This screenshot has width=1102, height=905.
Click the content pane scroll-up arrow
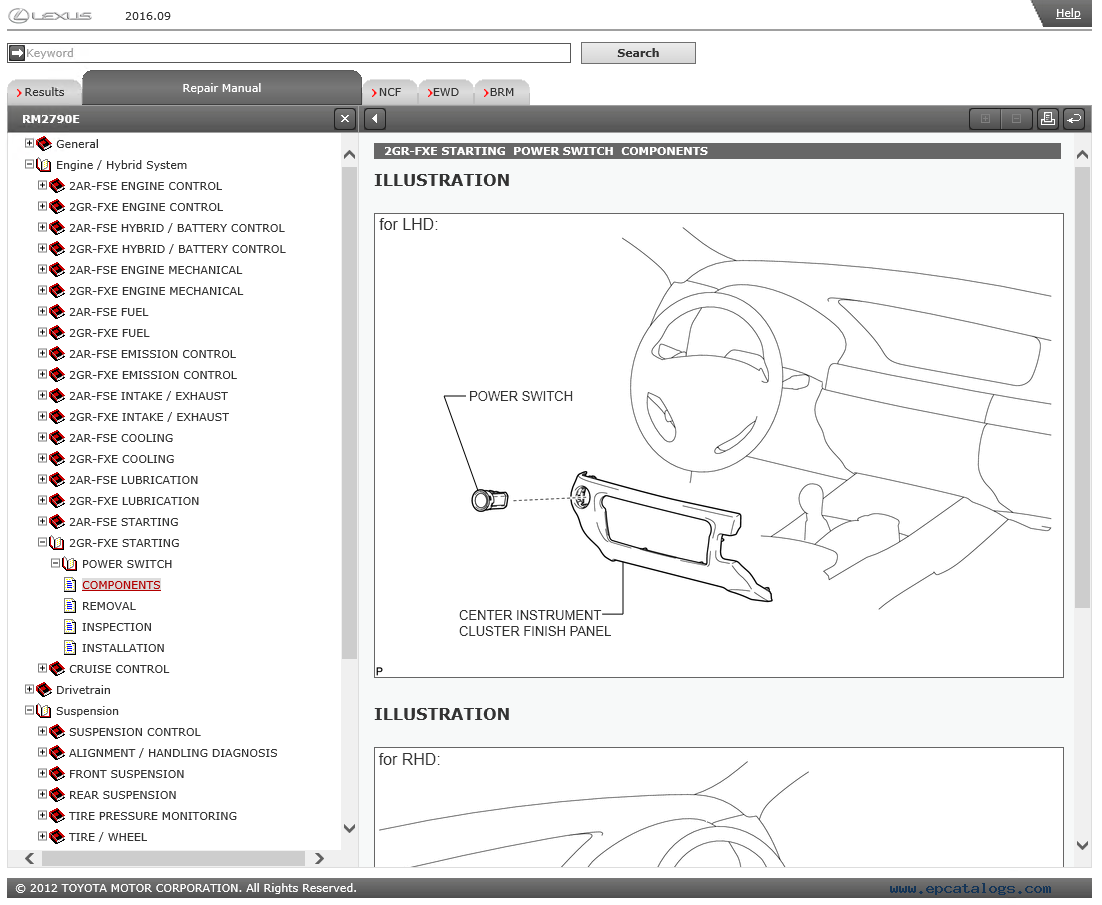click(x=1082, y=155)
